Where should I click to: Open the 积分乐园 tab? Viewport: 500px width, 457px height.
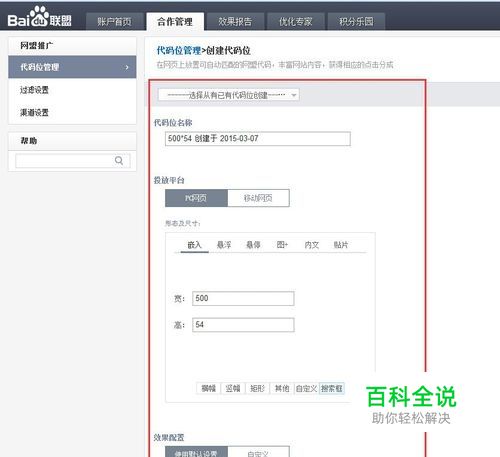tap(356, 22)
